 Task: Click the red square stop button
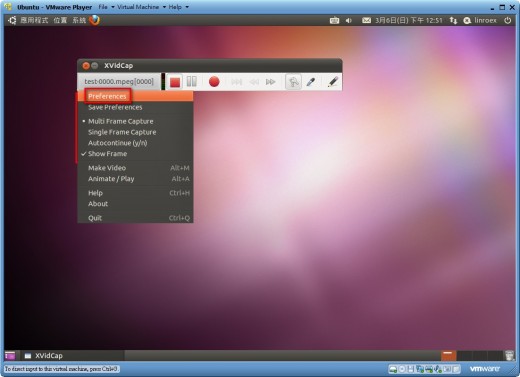175,82
